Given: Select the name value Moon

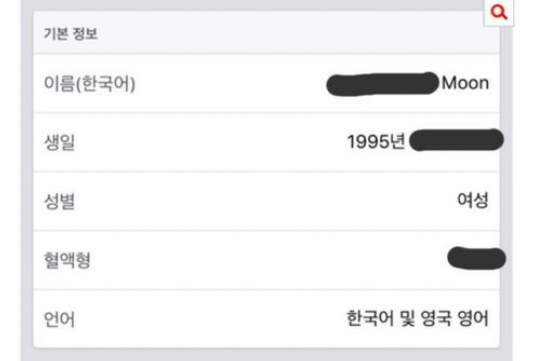Looking at the screenshot, I should 465,83.
